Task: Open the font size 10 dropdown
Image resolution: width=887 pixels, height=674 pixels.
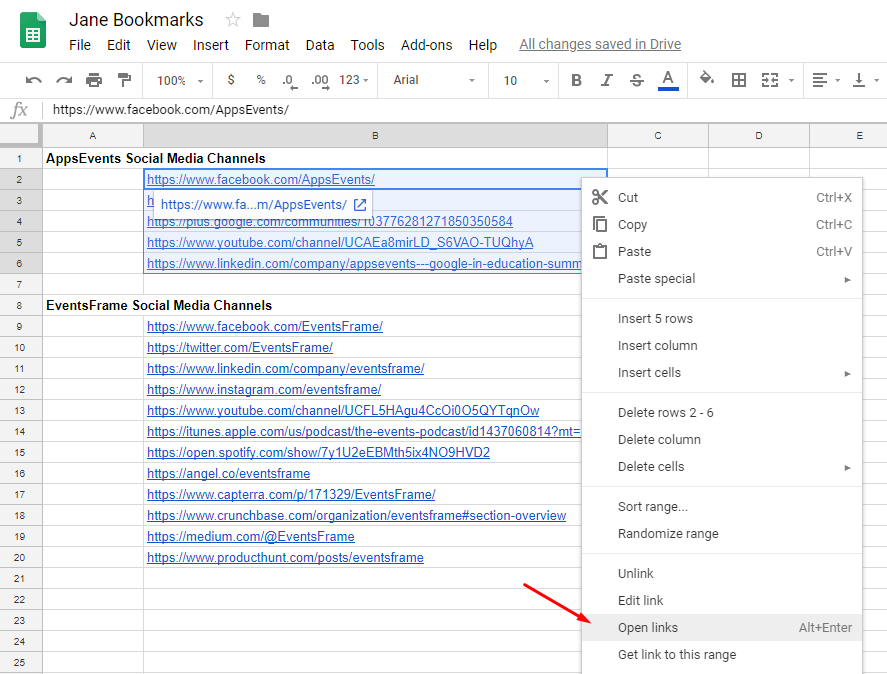Action: [x=526, y=81]
